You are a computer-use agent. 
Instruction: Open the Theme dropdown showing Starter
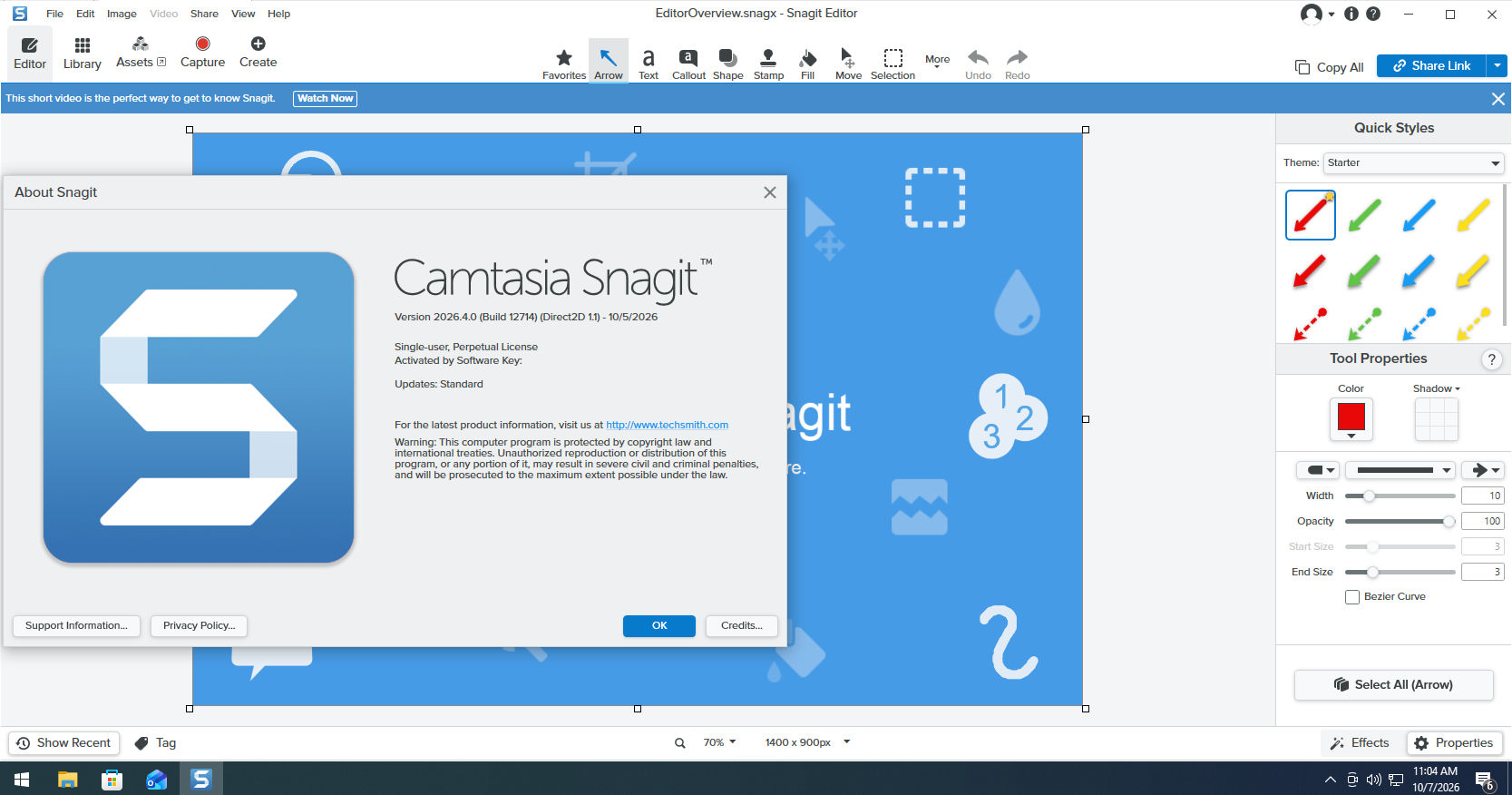[1413, 163]
